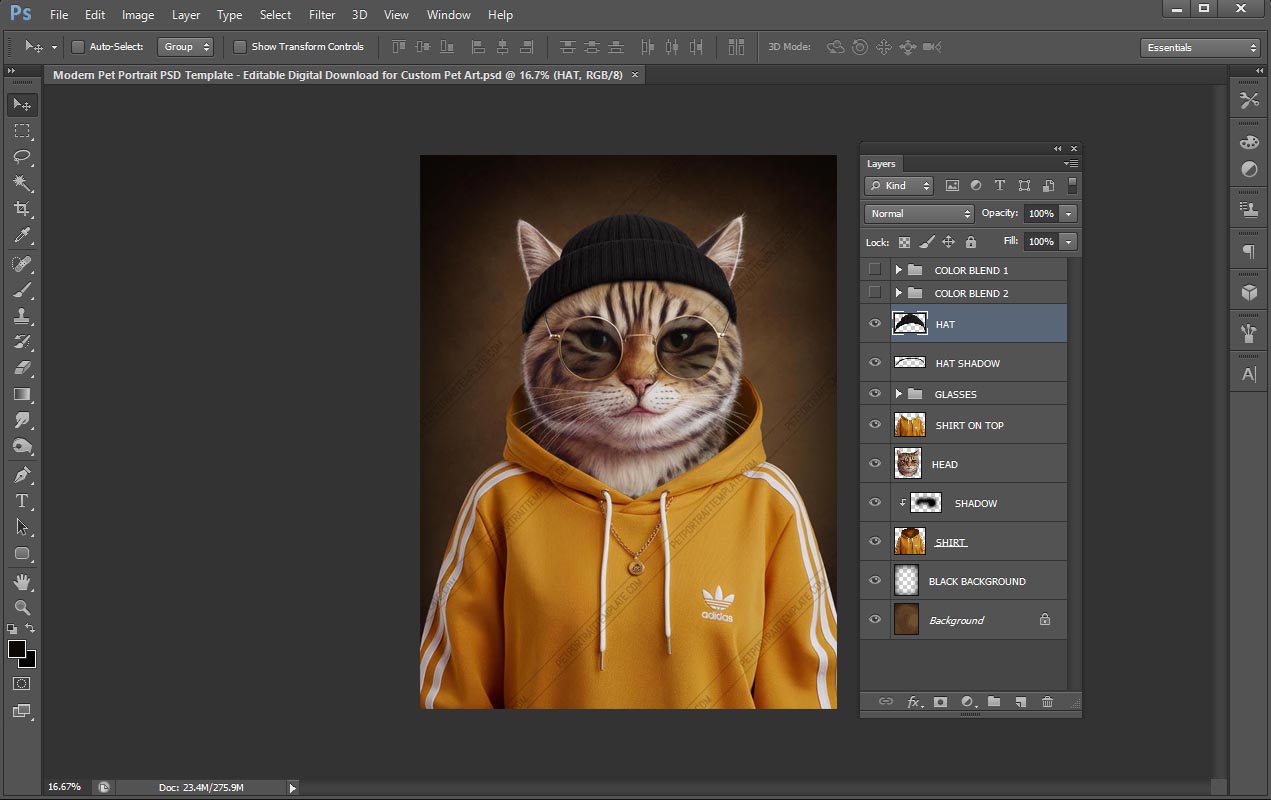1271x800 pixels.
Task: Create new adjustment layer icon
Action: [x=967, y=702]
